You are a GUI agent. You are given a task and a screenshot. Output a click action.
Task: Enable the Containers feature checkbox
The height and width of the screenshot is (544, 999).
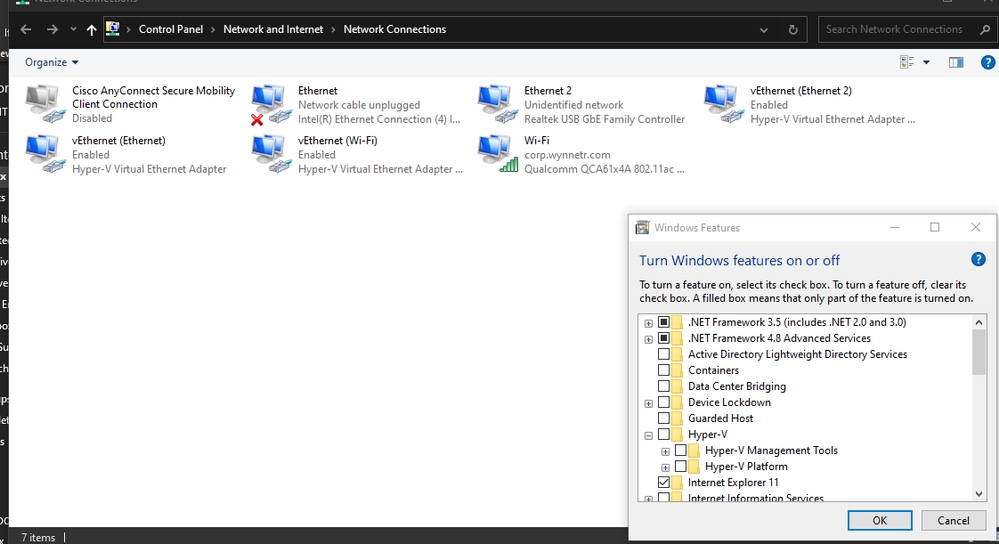pos(663,370)
